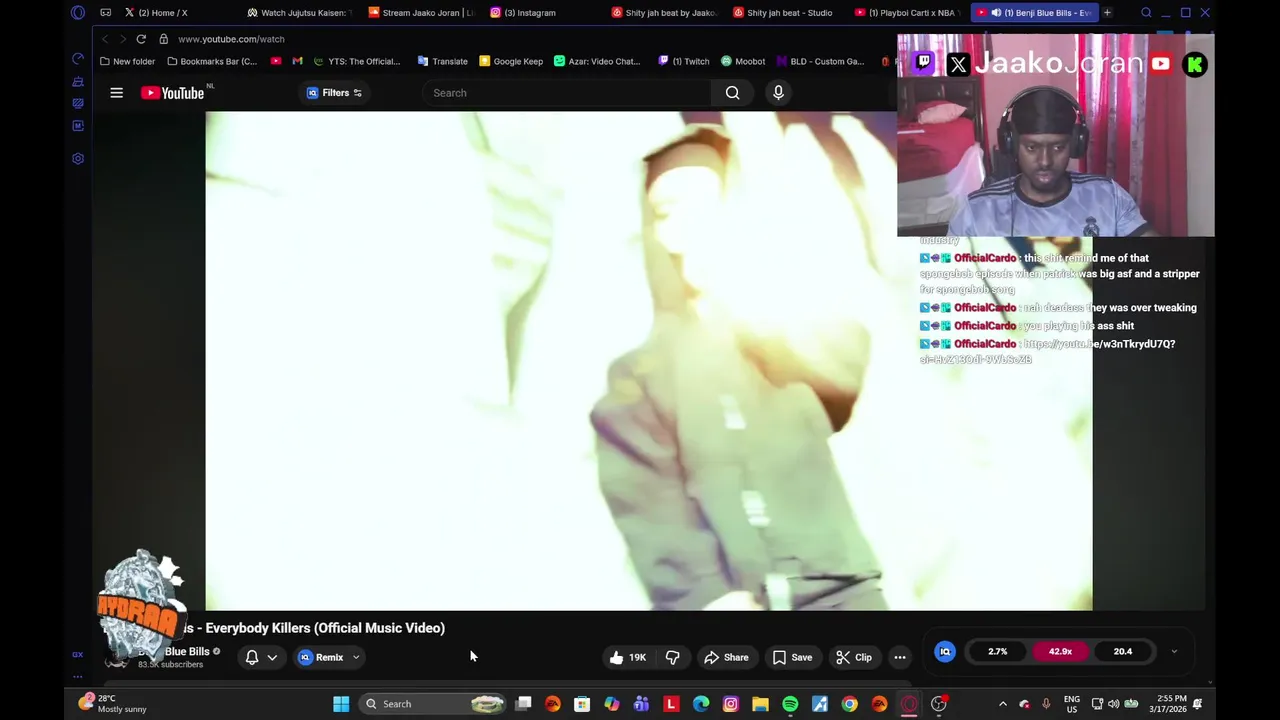Open the New folder bookmark
This screenshot has width=1280, height=720.
pyautogui.click(x=127, y=61)
